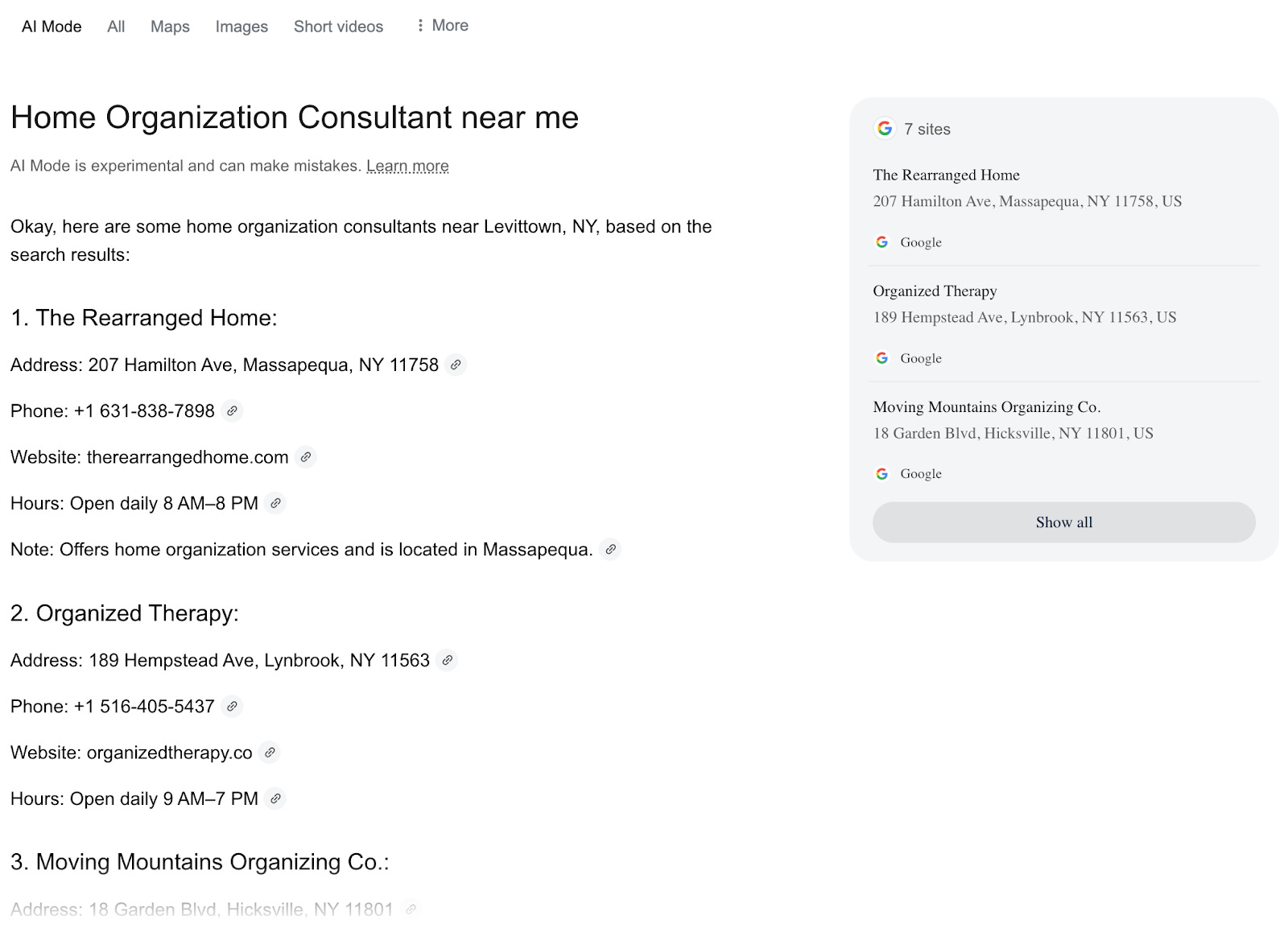Open link icon next to therearrangedhome.com
This screenshot has width=1288, height=928.
306,457
